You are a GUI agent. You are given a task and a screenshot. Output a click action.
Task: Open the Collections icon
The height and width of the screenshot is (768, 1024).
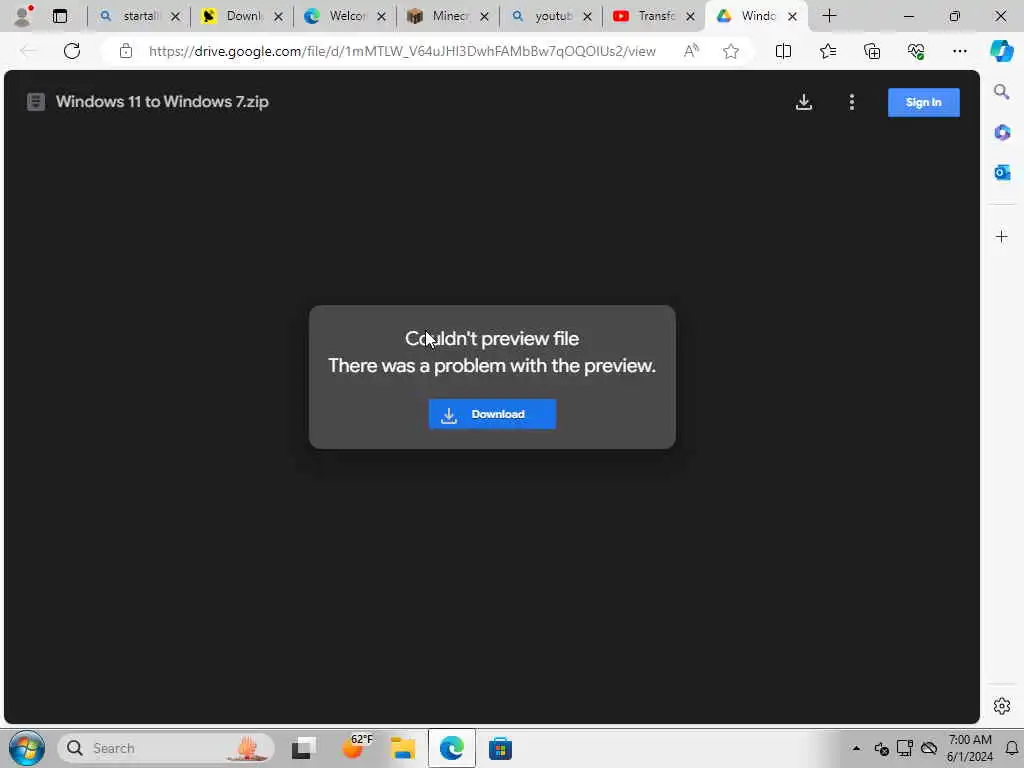[872, 51]
